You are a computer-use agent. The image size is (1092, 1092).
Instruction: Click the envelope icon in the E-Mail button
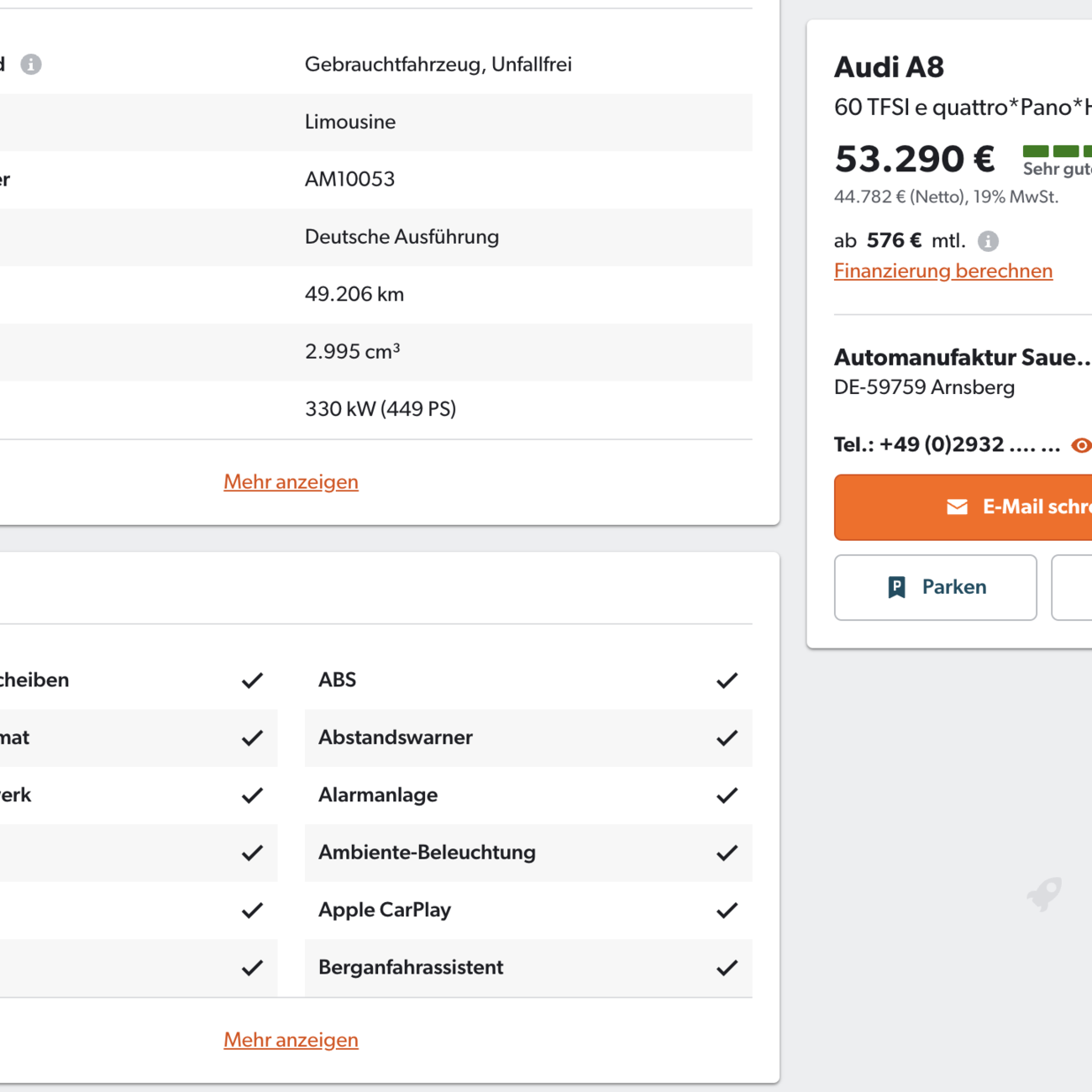(958, 507)
